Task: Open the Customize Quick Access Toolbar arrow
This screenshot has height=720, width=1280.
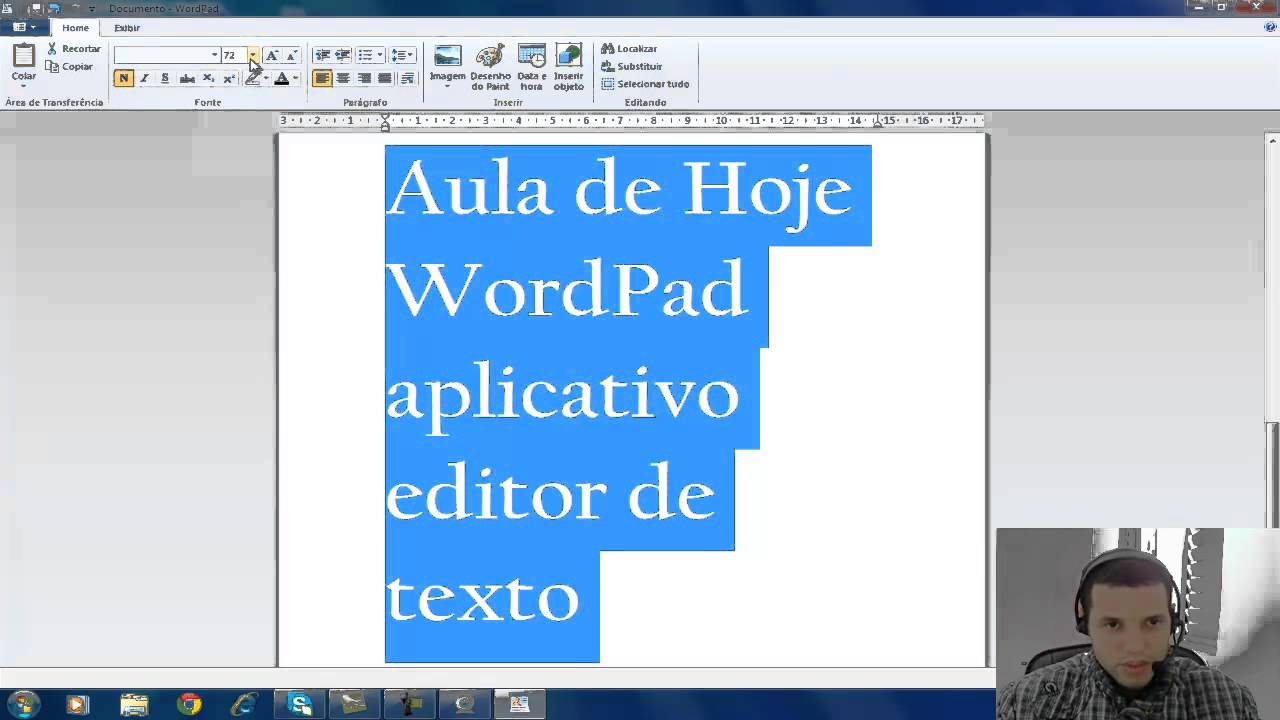Action: coord(92,9)
